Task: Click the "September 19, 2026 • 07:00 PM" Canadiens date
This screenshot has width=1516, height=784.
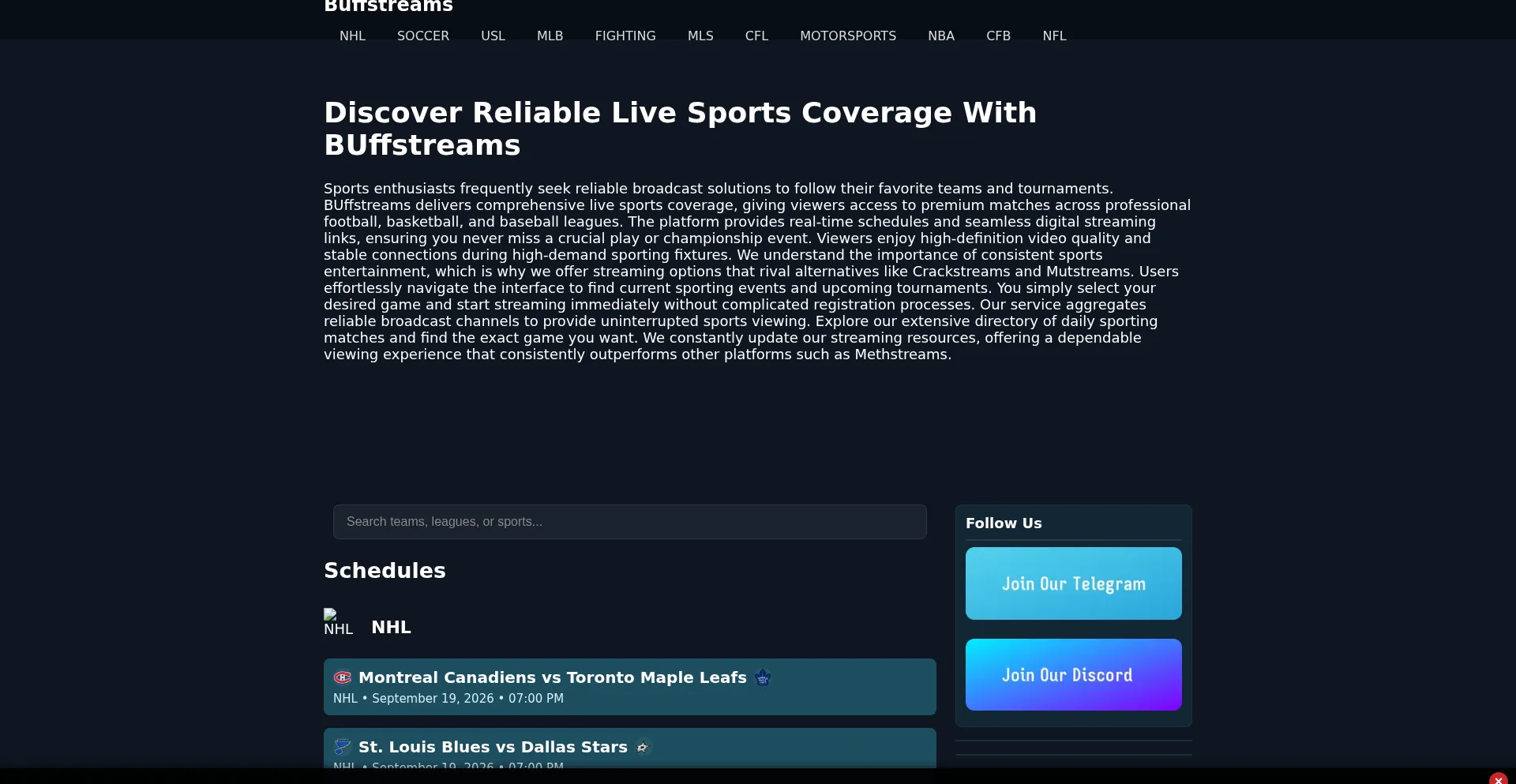Action: pos(467,699)
